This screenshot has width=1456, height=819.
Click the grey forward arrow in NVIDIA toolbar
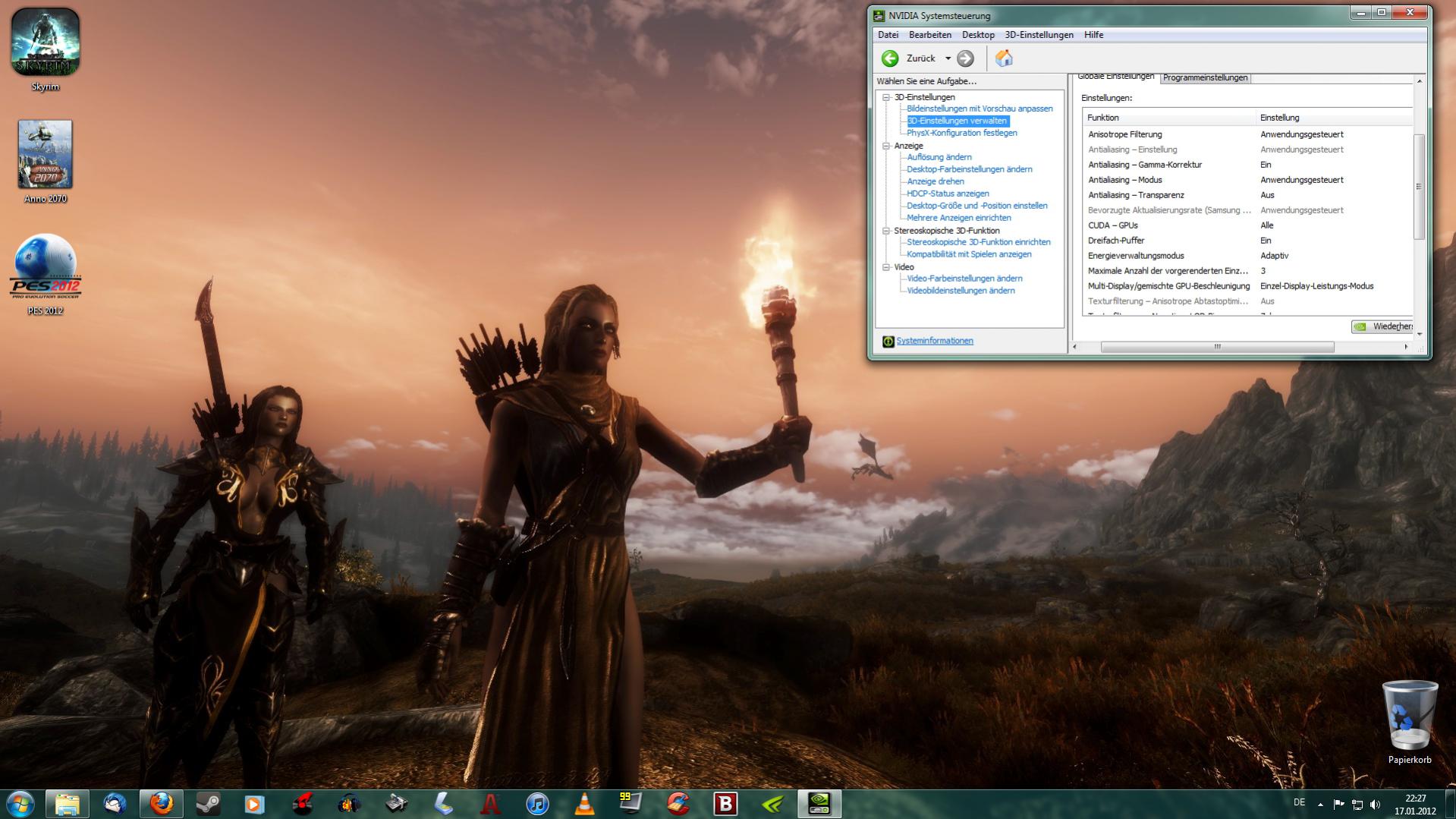pos(965,58)
